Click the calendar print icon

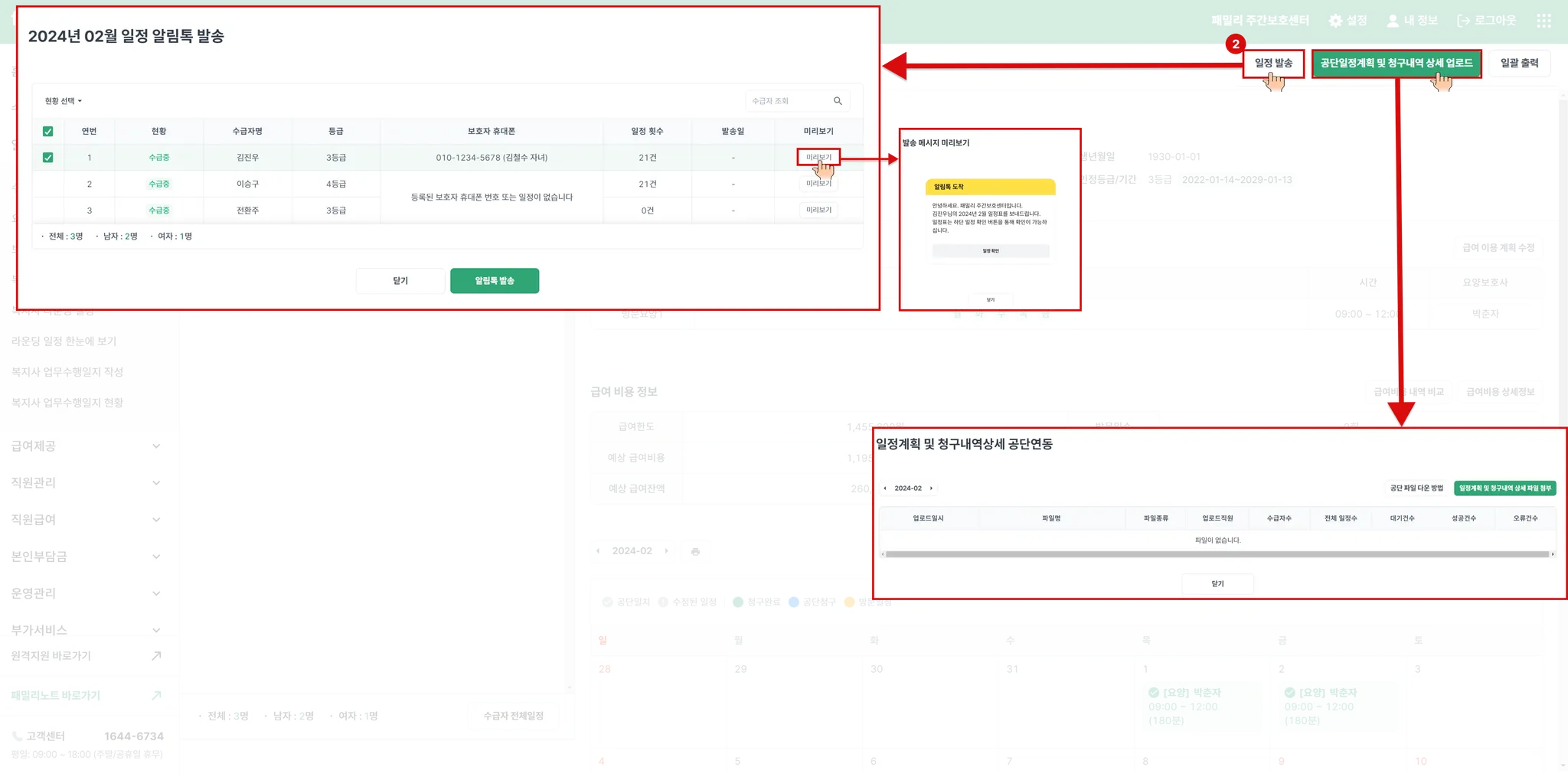(695, 551)
